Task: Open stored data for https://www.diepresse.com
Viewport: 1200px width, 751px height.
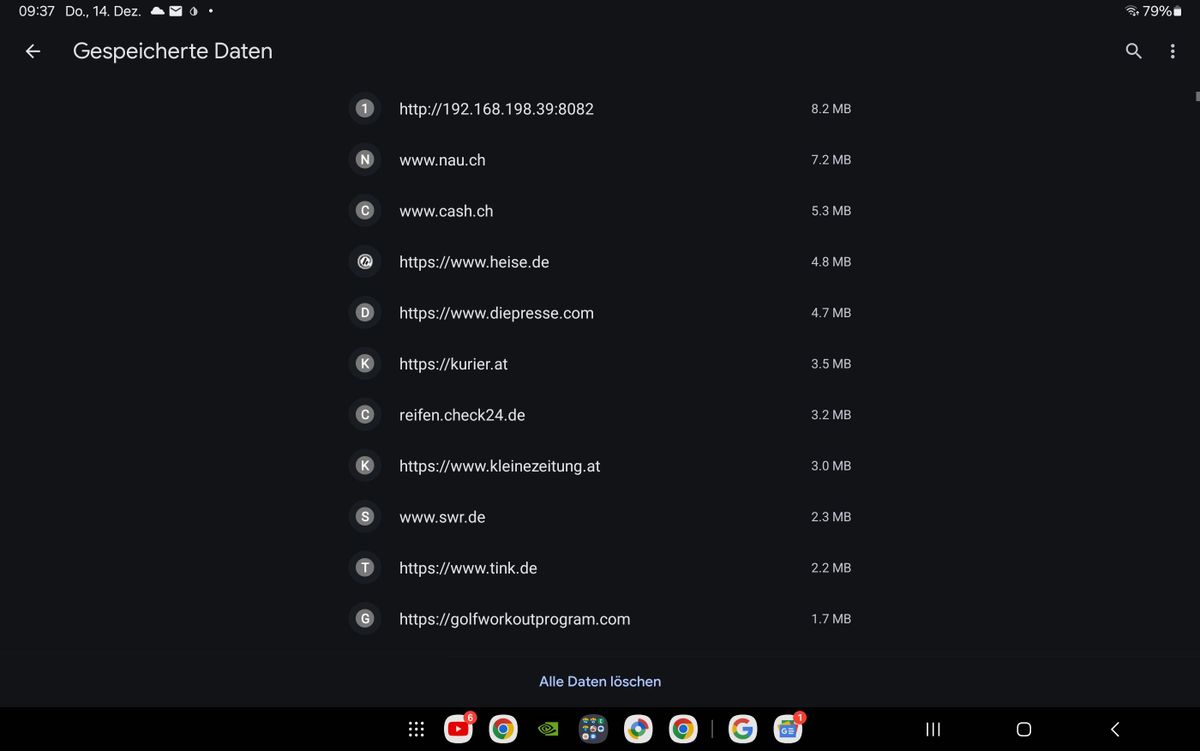Action: point(600,312)
